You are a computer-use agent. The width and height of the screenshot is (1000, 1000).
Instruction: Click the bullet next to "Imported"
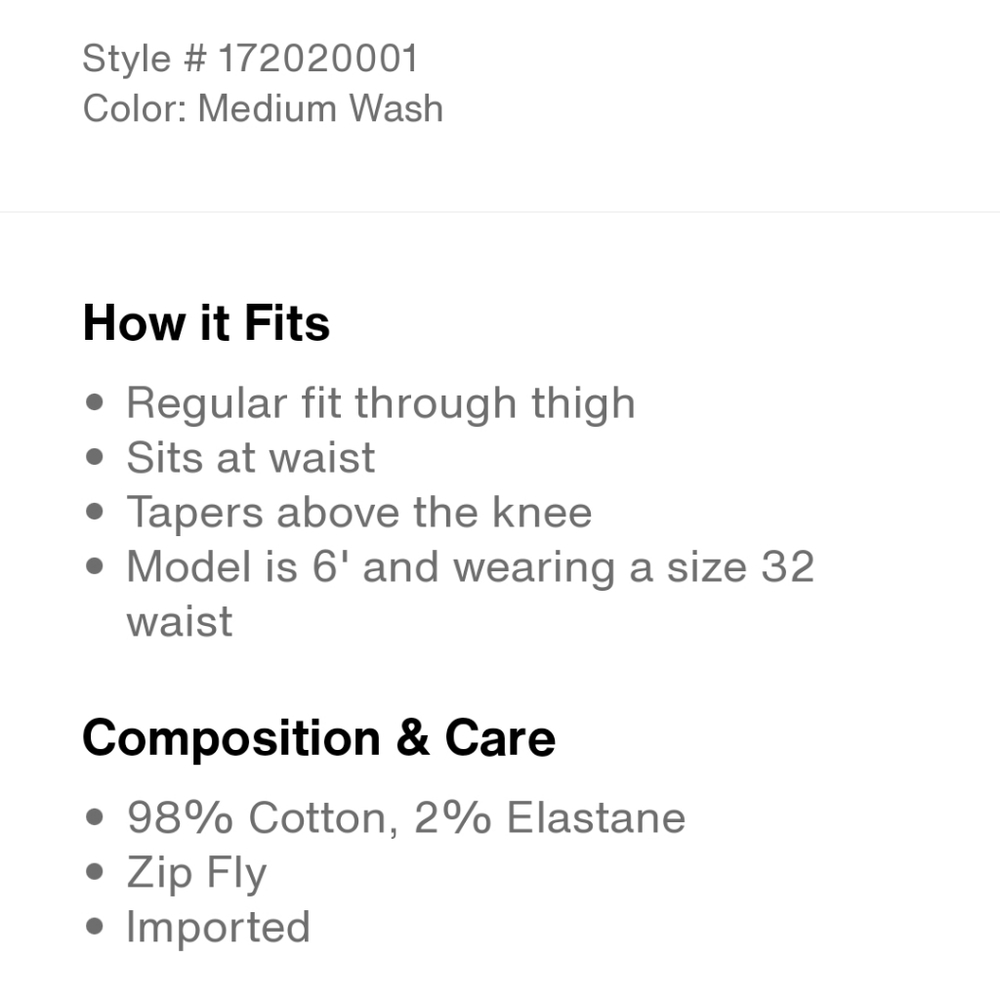[x=96, y=927]
